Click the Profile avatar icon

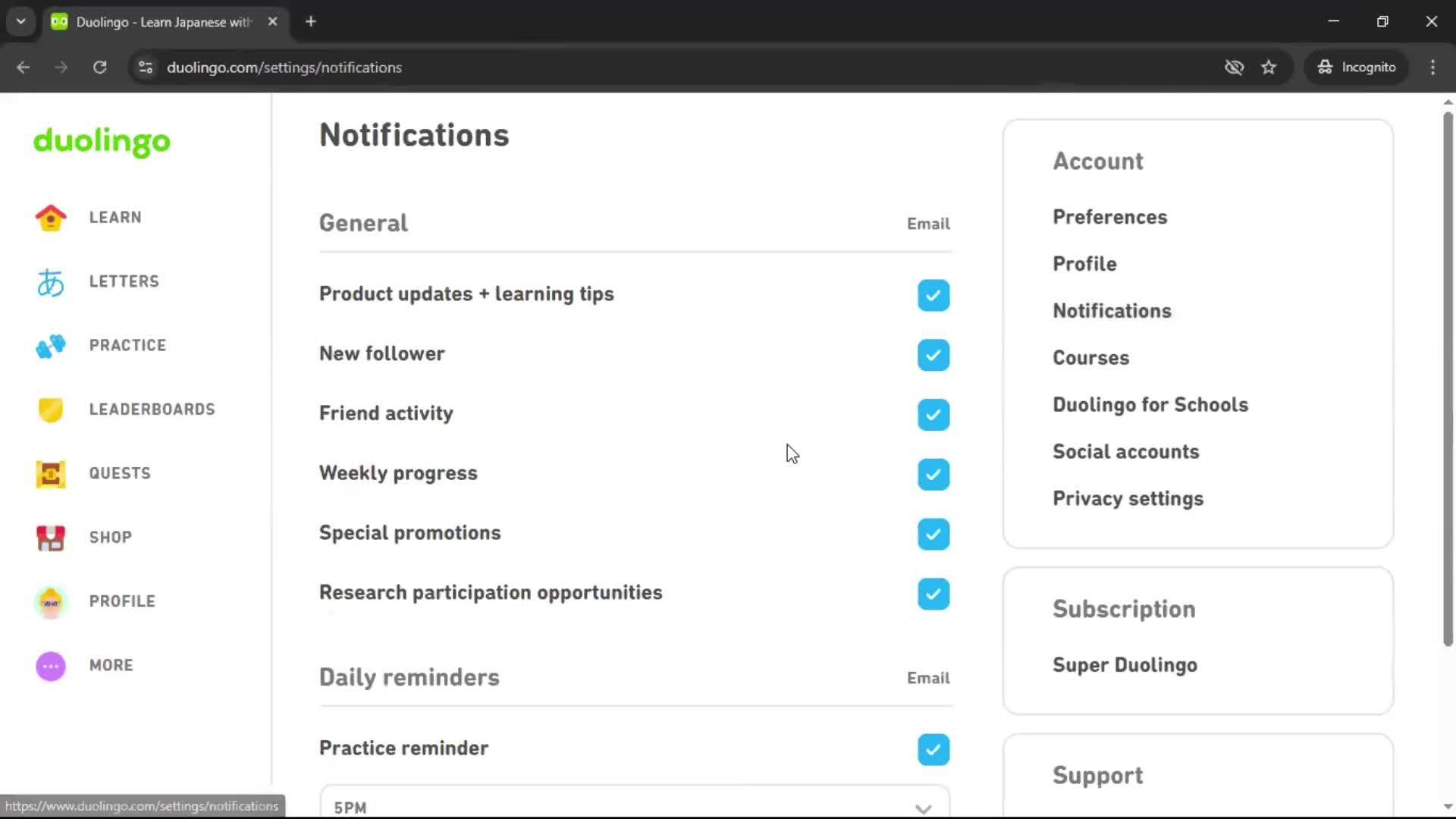[50, 601]
